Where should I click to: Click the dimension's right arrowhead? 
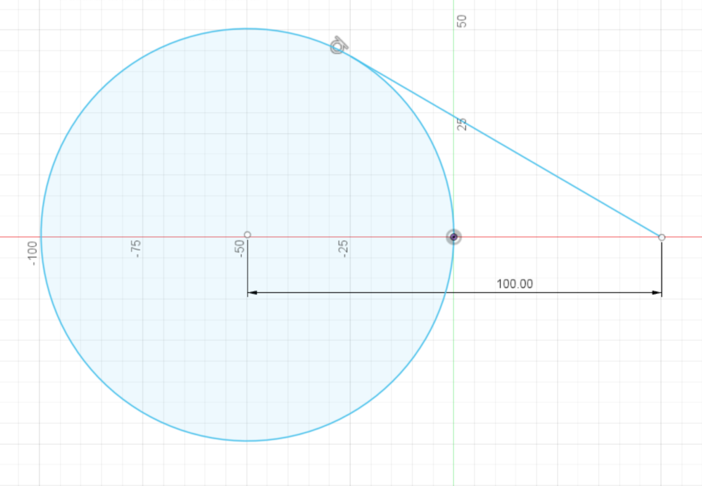click(656, 293)
